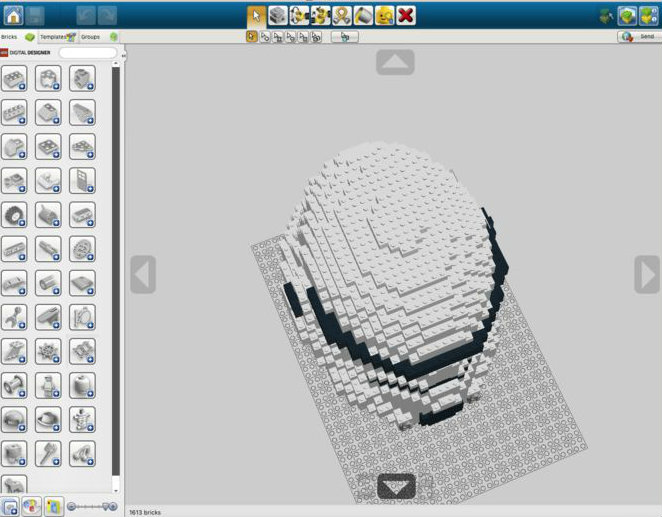662x517 pixels.
Task: Open the skeleton figures category
Action: pos(82,420)
